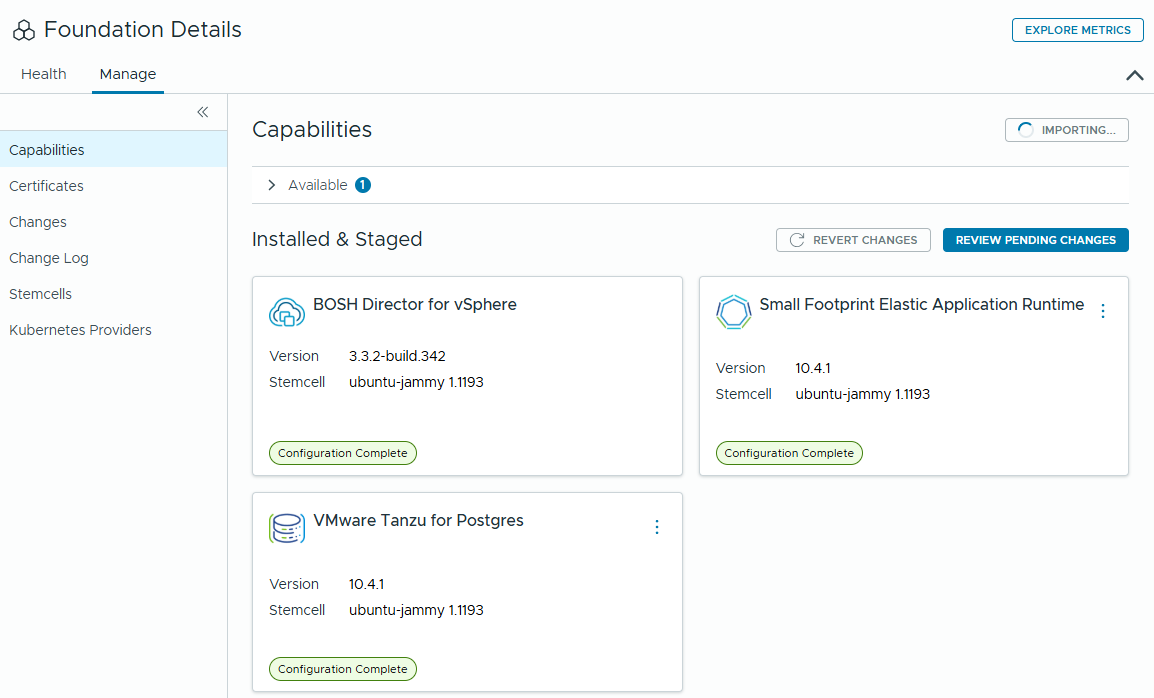Image resolution: width=1154 pixels, height=698 pixels.
Task: Click the Foundation Details hexagon icon
Action: pyautogui.click(x=24, y=30)
